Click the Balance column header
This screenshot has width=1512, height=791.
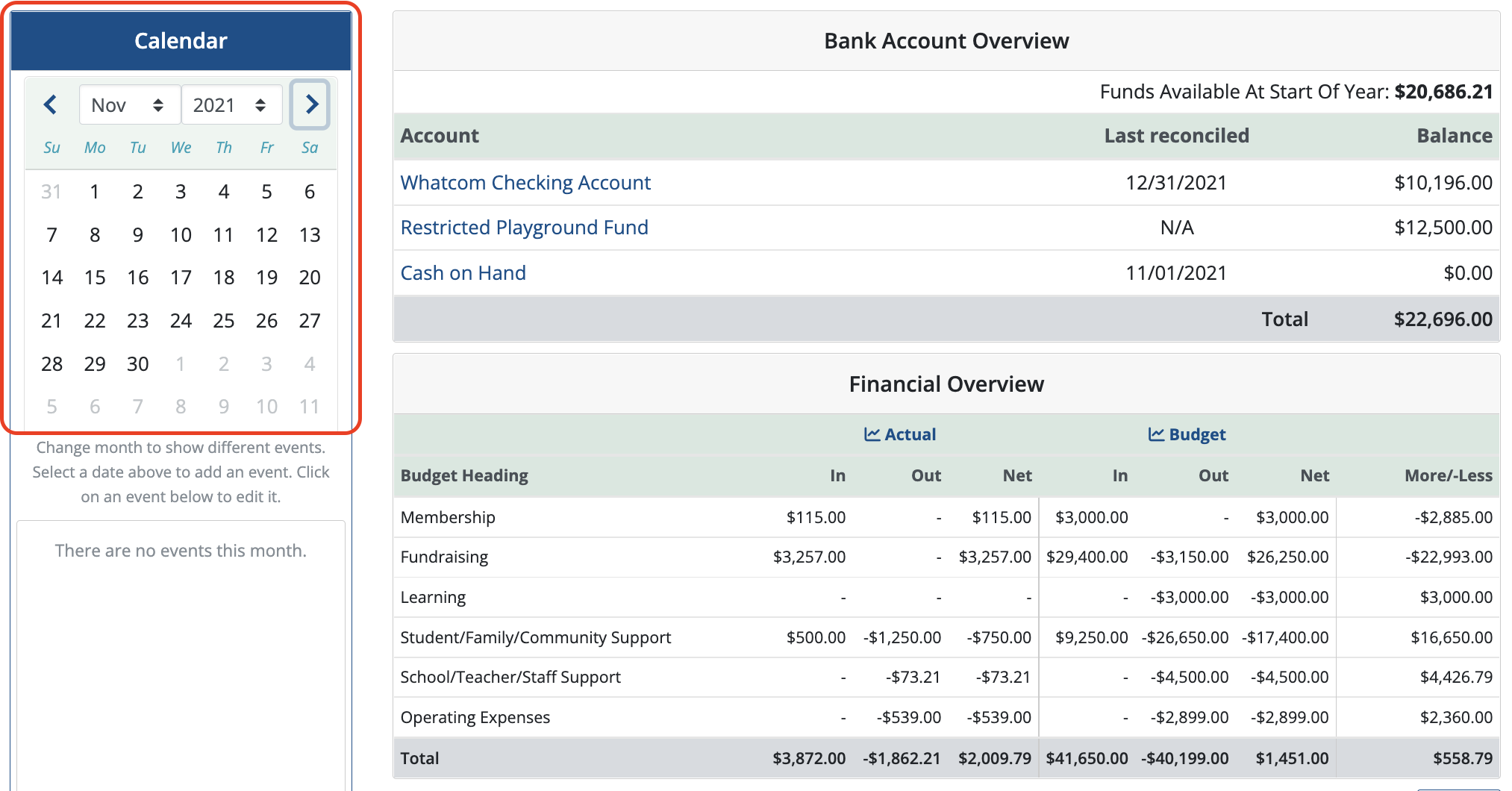click(1455, 136)
